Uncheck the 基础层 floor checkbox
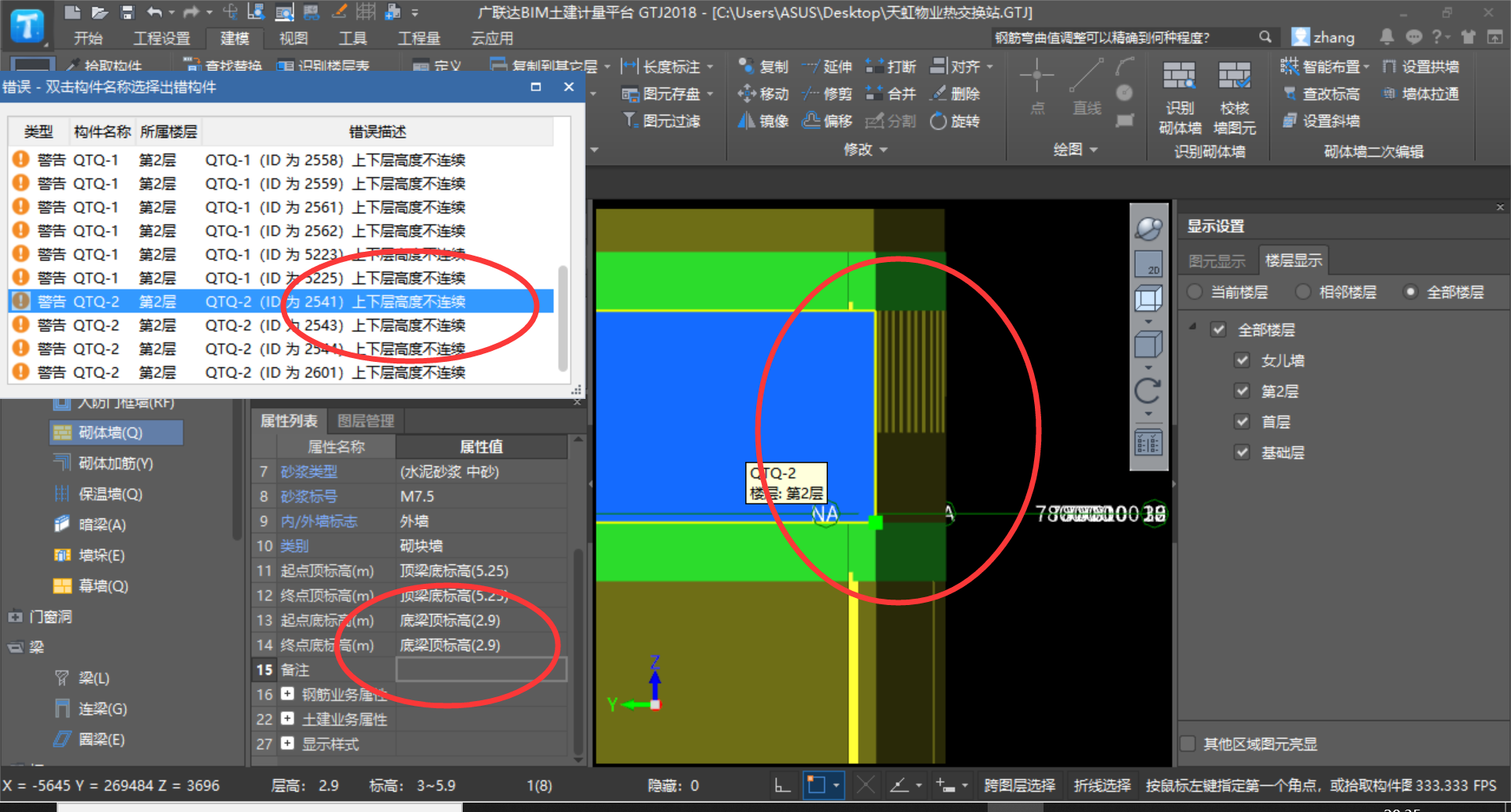The image size is (1511, 812). click(x=1243, y=452)
